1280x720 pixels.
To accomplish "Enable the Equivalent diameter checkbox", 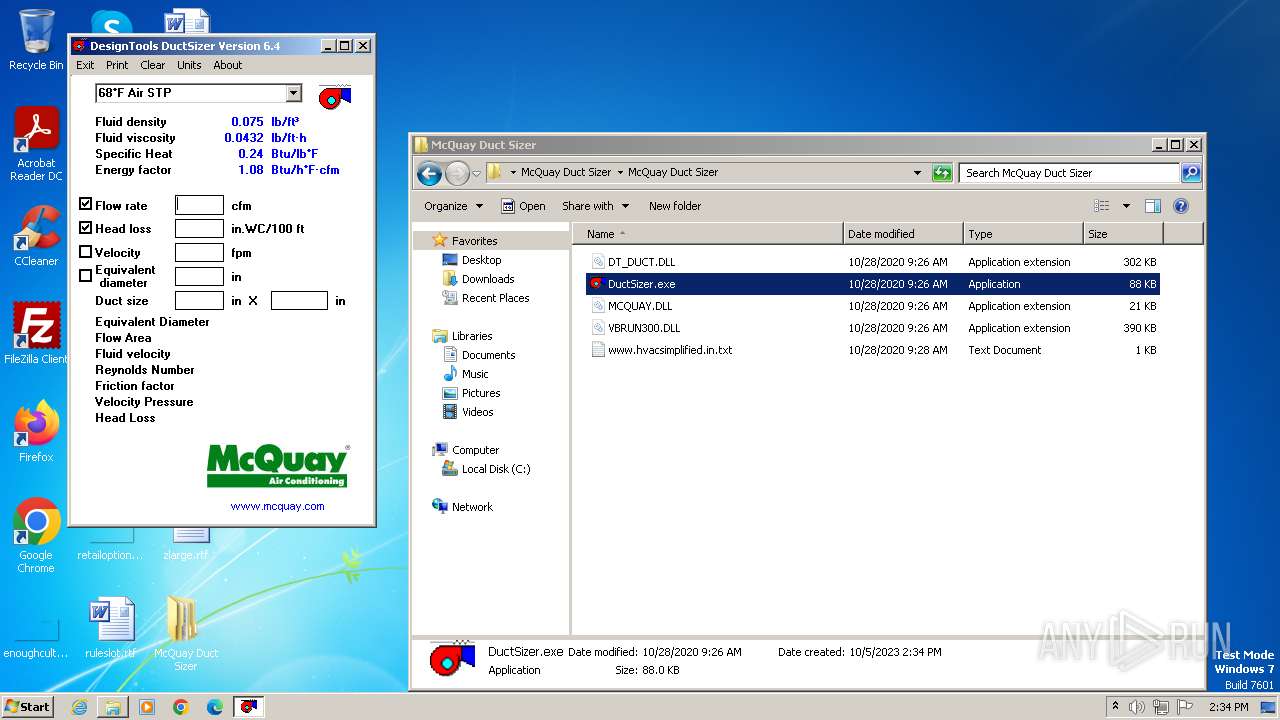I will (x=85, y=276).
